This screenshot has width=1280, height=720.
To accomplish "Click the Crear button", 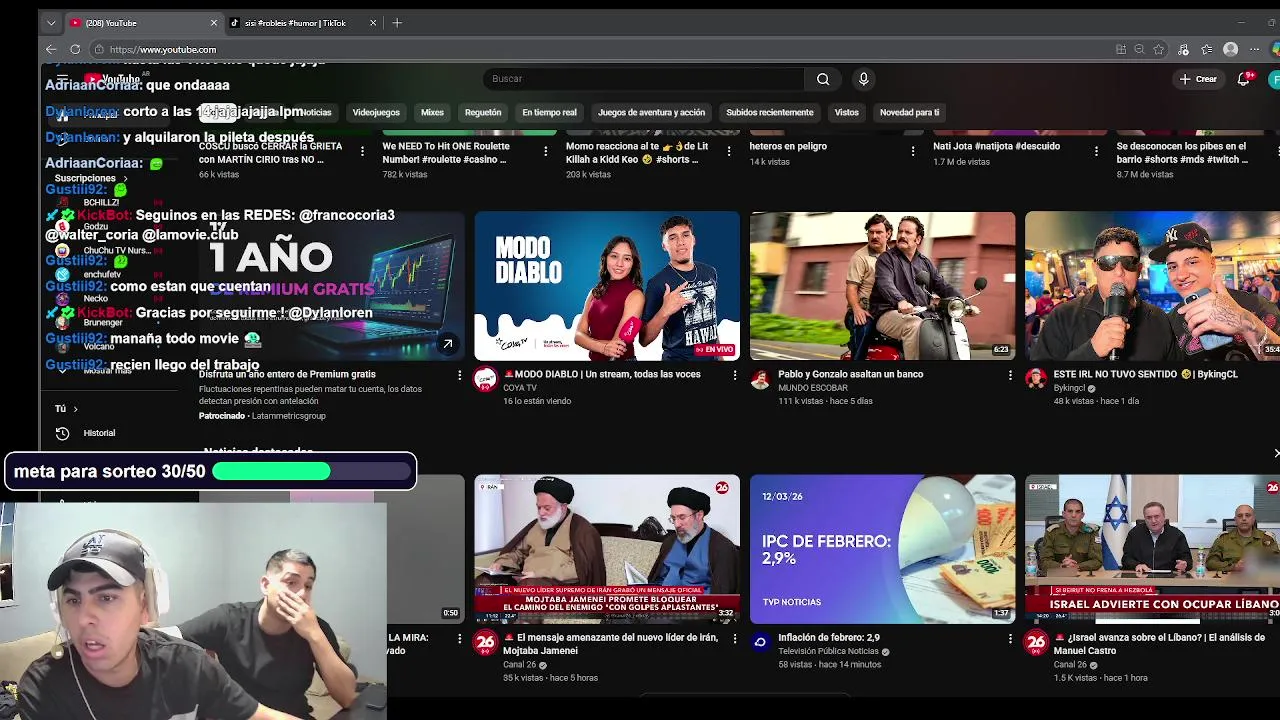I will (1198, 79).
